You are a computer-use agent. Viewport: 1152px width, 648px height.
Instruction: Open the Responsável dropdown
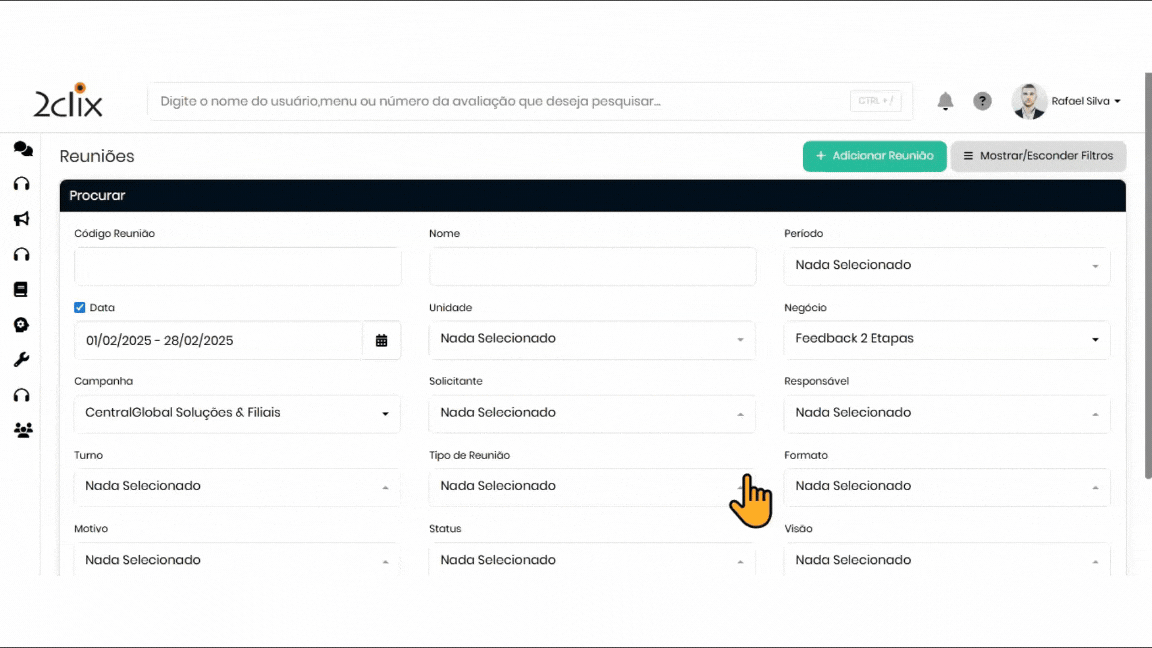click(946, 413)
